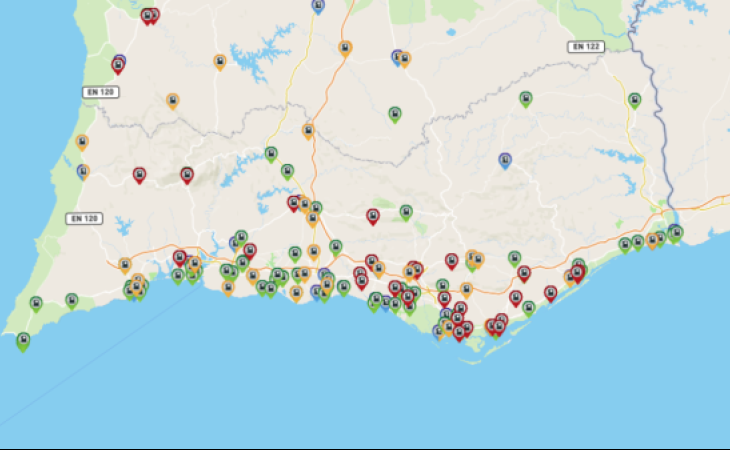Click the southern EN 120 road label

[x=84, y=218]
